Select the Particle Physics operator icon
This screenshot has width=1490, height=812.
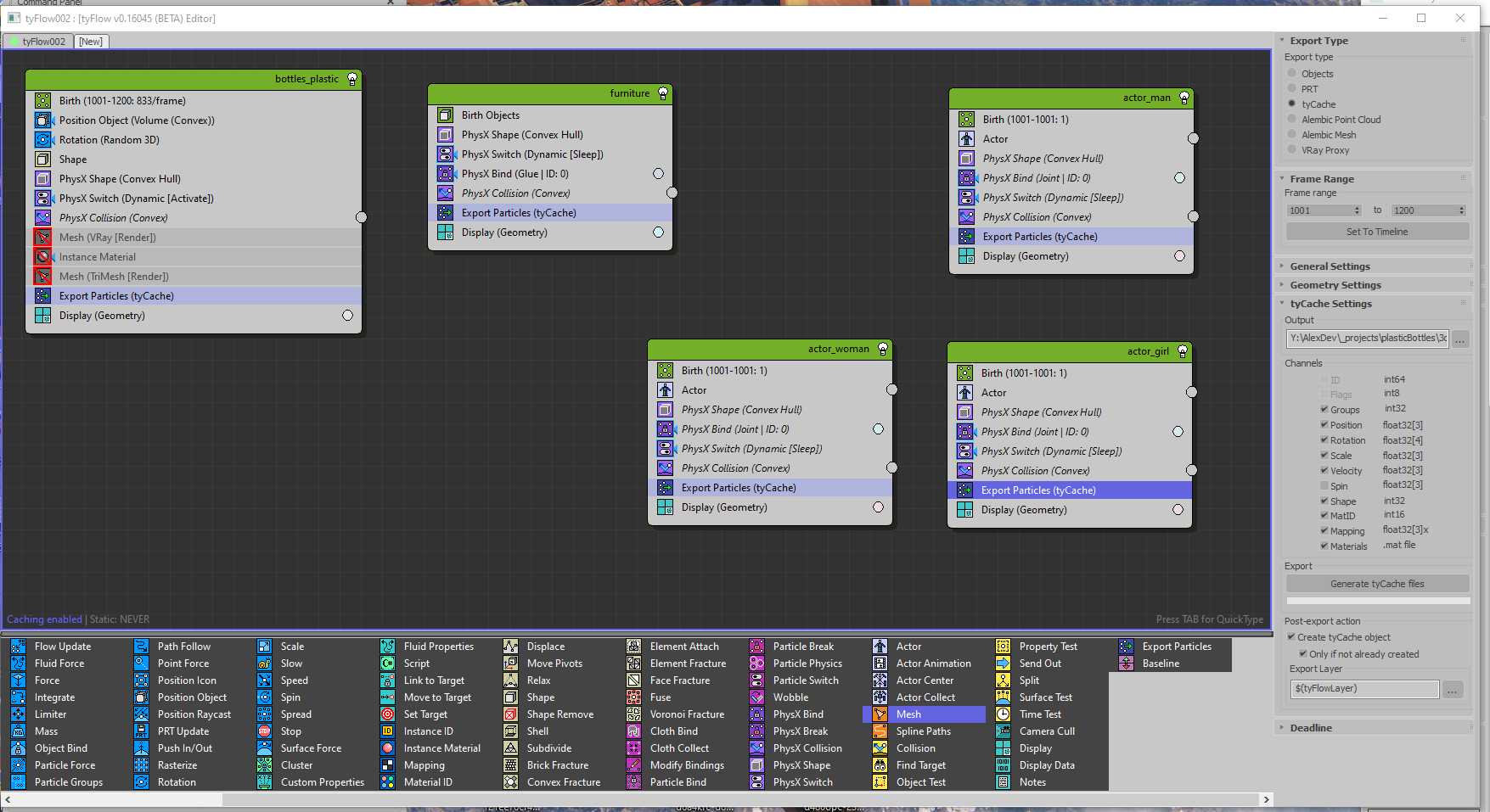756,664
